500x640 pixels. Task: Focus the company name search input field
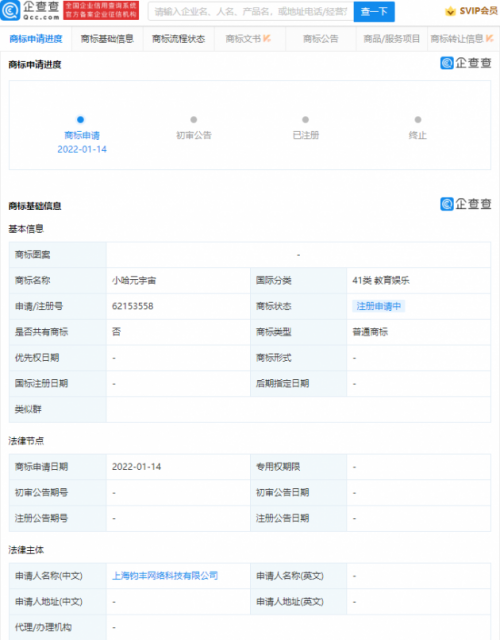coord(251,11)
